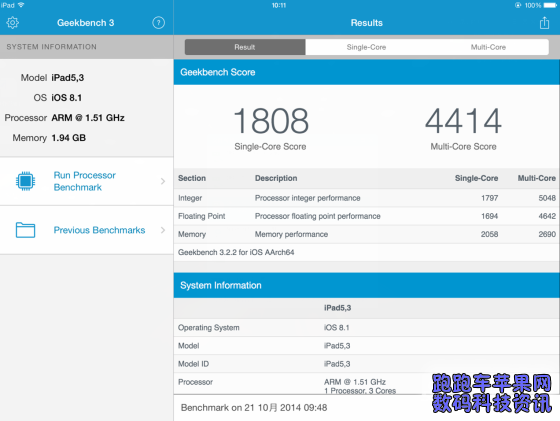
Task: Tap sidebar Memory 1.94 GB entry
Action: point(49,138)
